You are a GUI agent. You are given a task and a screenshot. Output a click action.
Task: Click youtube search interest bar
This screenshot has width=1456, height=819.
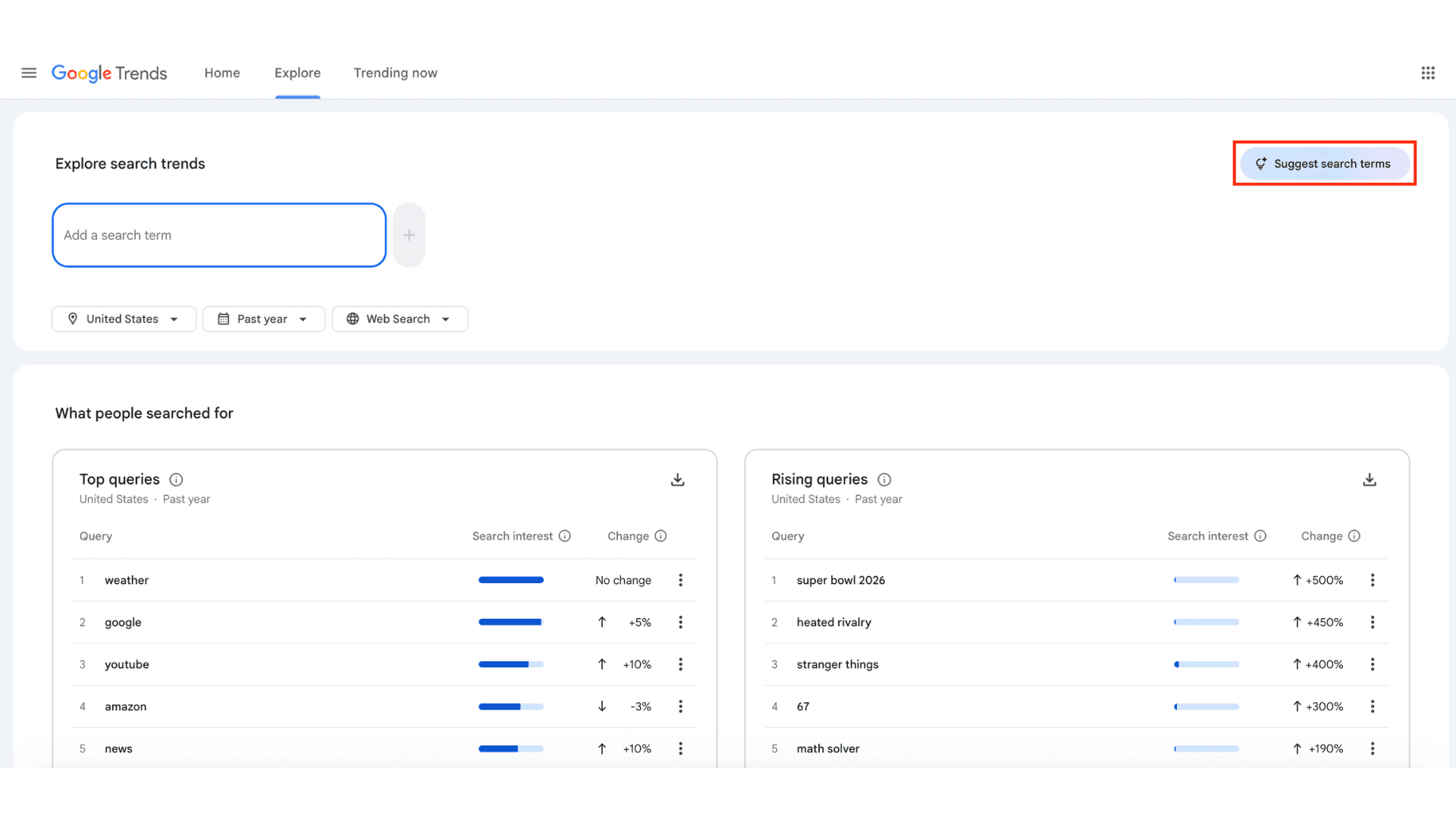(x=510, y=664)
